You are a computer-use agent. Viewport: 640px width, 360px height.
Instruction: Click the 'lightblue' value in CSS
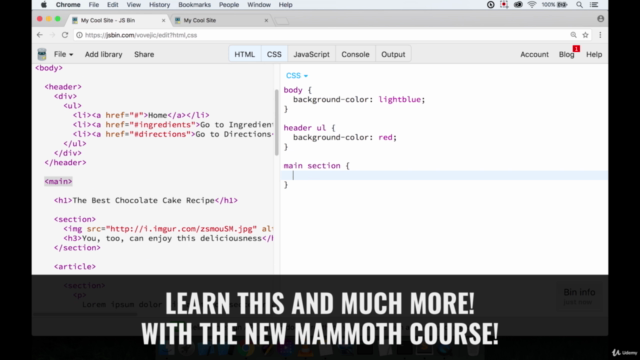[400, 100]
